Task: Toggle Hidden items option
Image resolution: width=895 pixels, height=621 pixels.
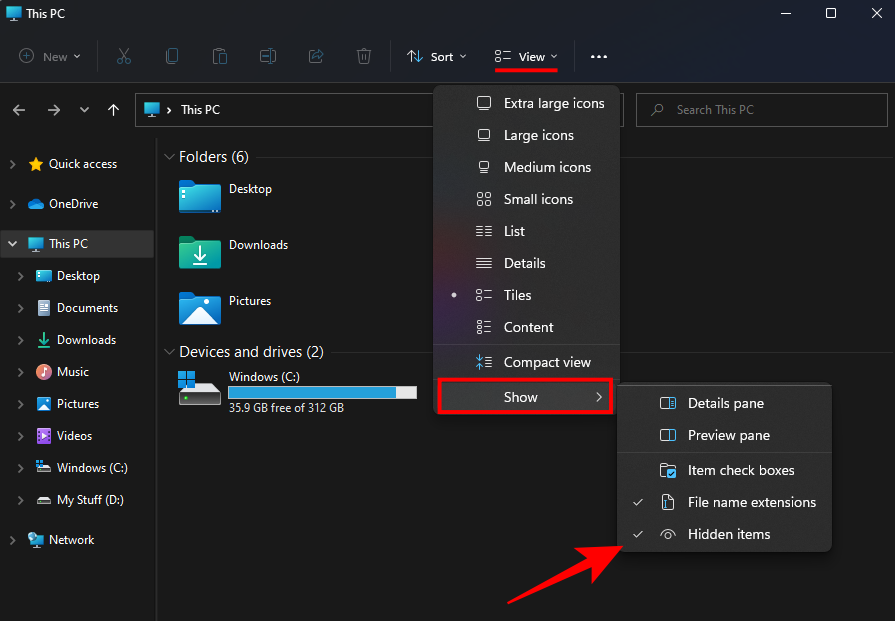Action: [x=728, y=534]
